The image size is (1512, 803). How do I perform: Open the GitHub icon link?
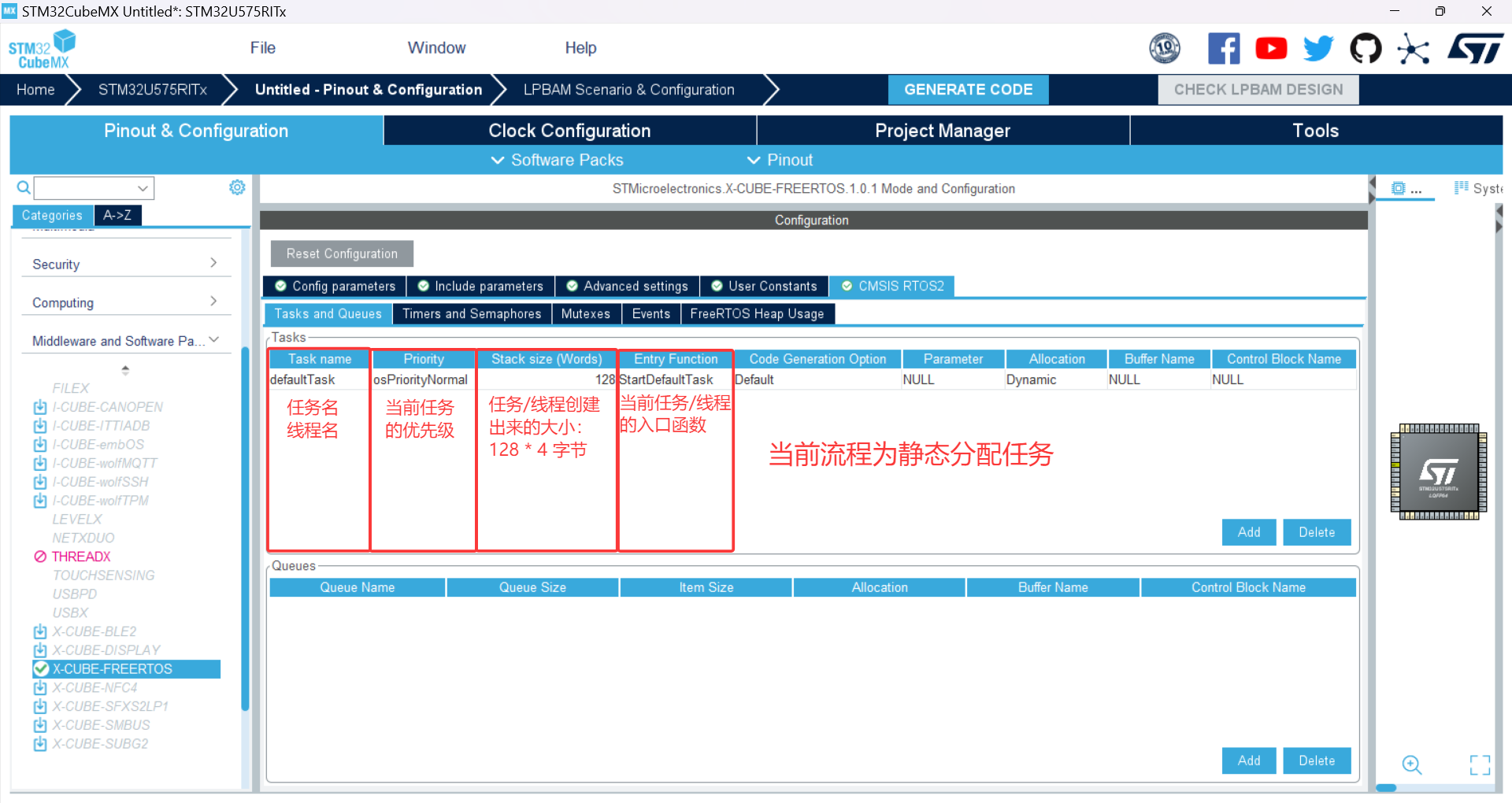(x=1366, y=49)
